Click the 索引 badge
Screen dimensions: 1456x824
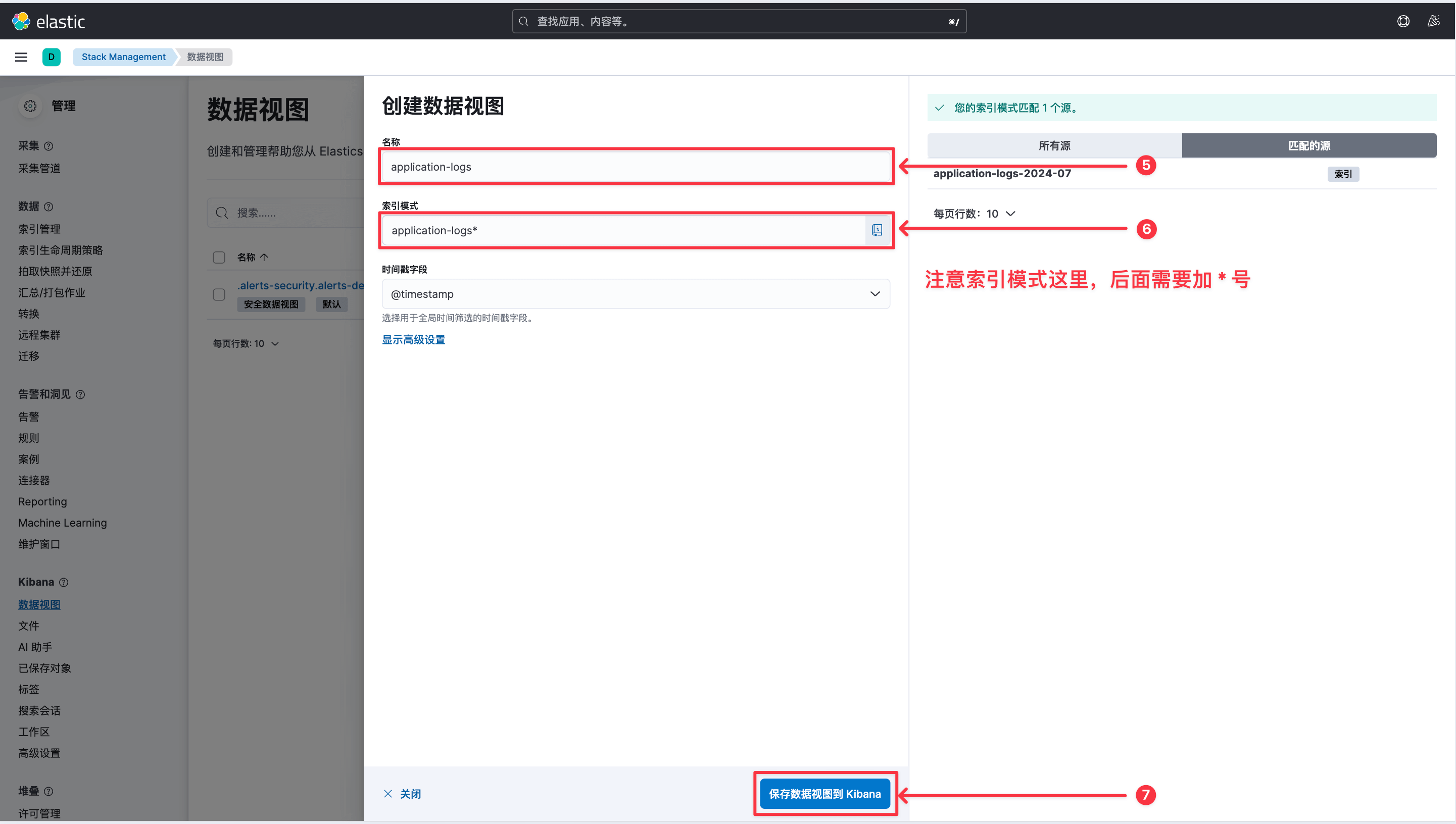(x=1343, y=174)
